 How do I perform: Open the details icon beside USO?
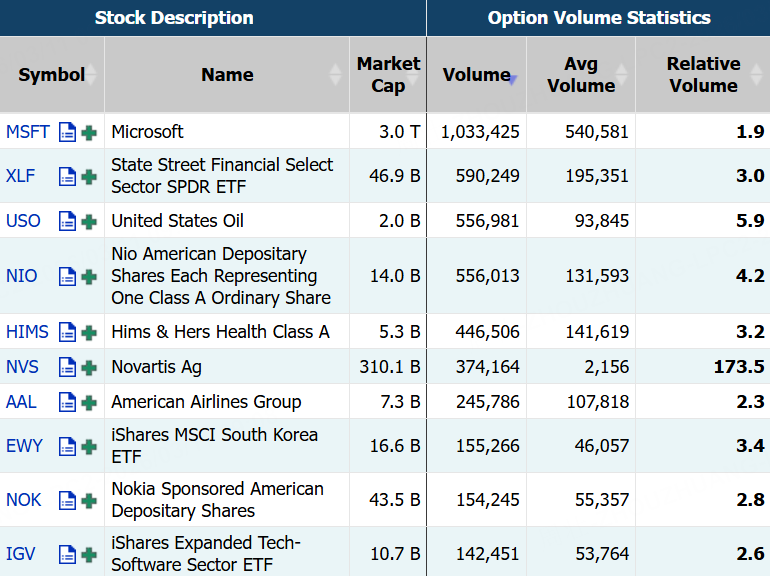[x=67, y=221]
